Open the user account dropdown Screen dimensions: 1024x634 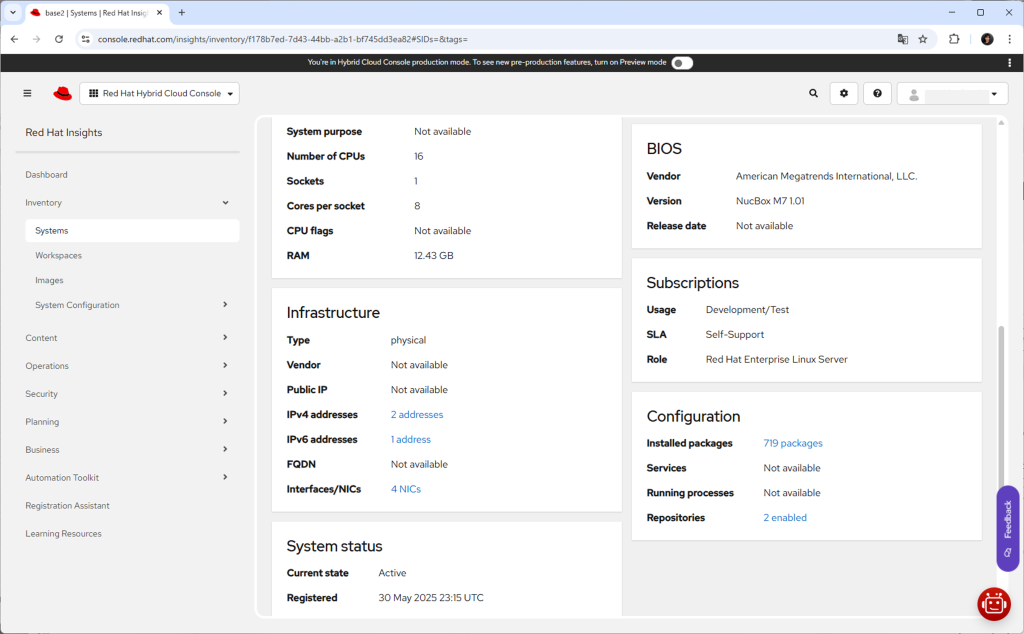point(952,94)
